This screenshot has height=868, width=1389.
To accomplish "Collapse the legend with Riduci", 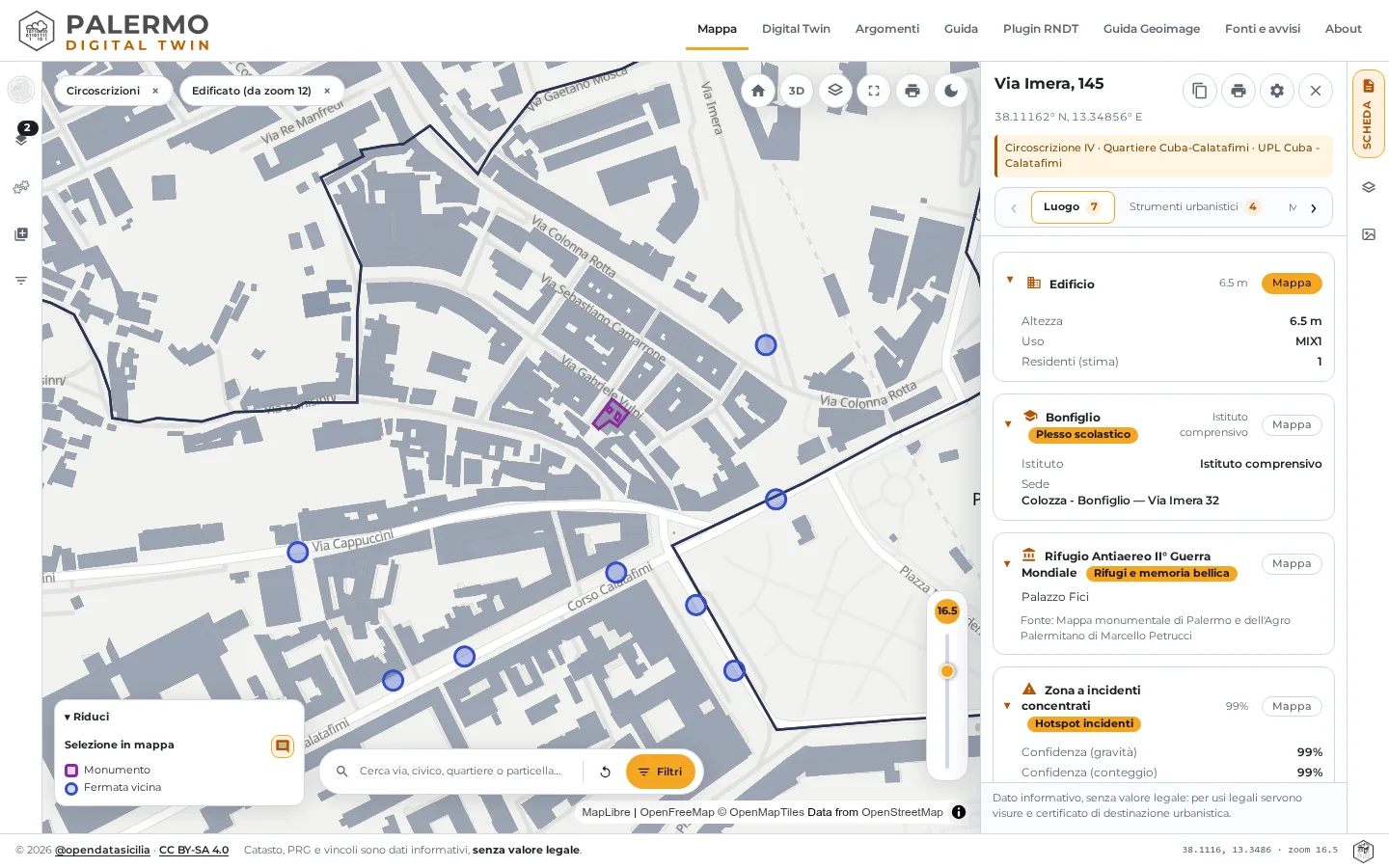I will coord(87,717).
